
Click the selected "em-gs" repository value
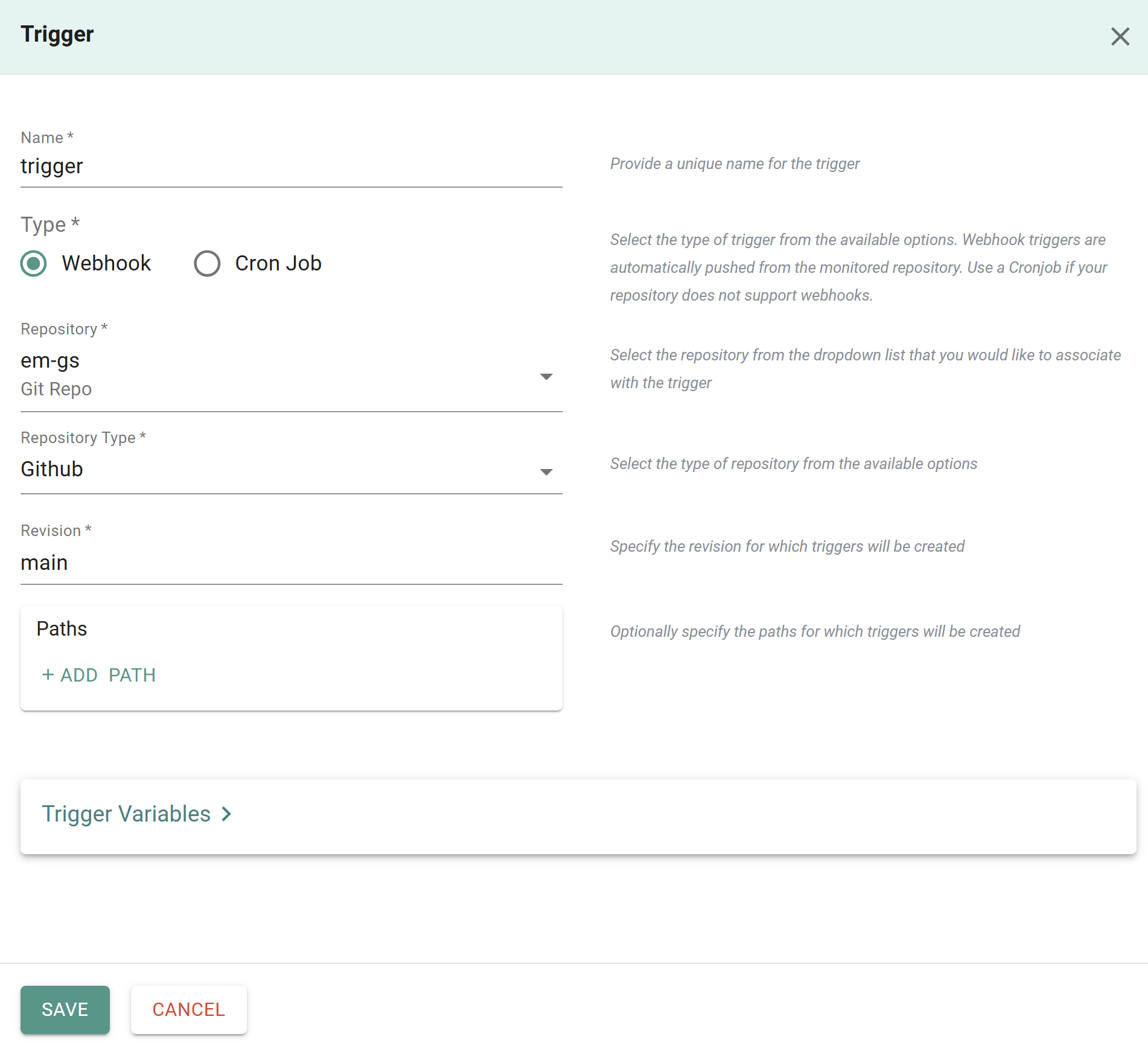(50, 361)
